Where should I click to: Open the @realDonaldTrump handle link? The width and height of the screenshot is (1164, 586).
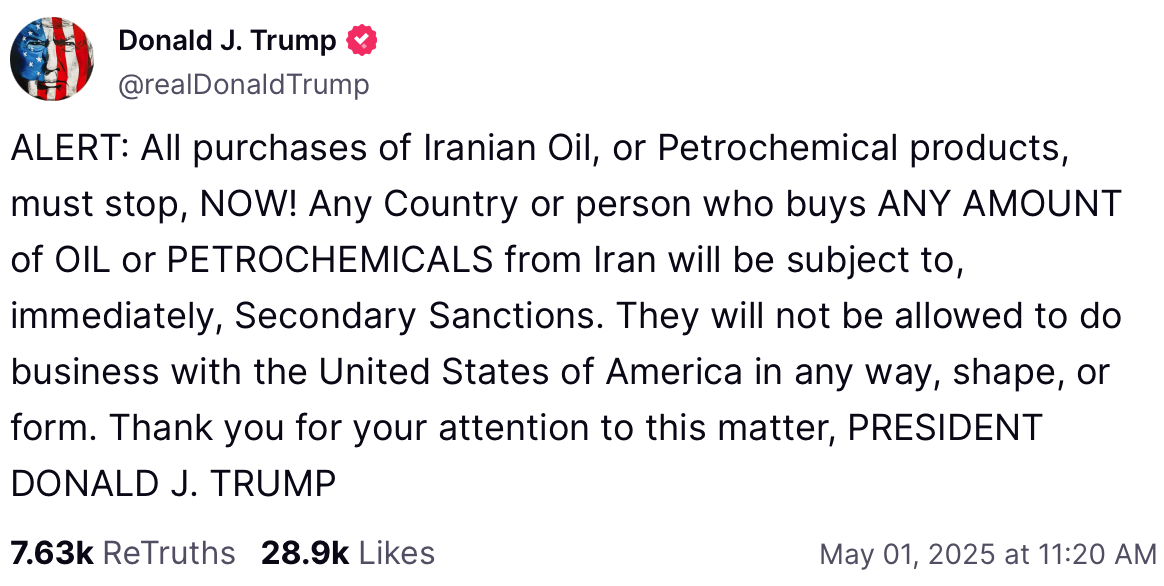tap(244, 85)
